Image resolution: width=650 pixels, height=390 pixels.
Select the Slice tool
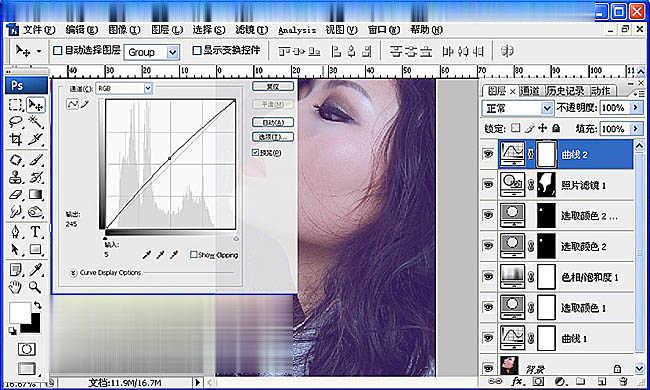click(36, 139)
